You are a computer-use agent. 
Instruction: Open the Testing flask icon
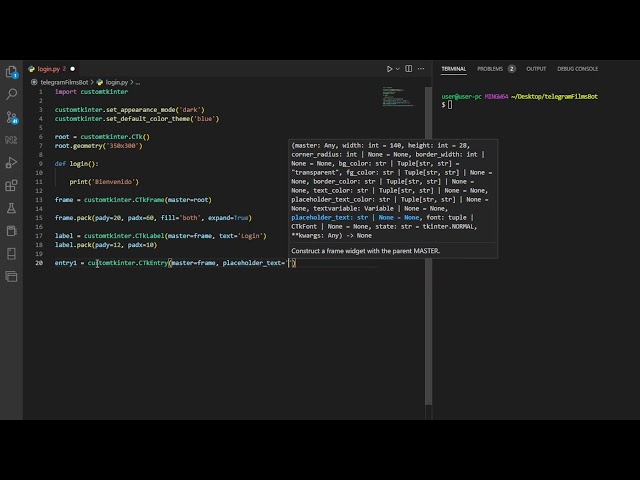[x=11, y=208]
